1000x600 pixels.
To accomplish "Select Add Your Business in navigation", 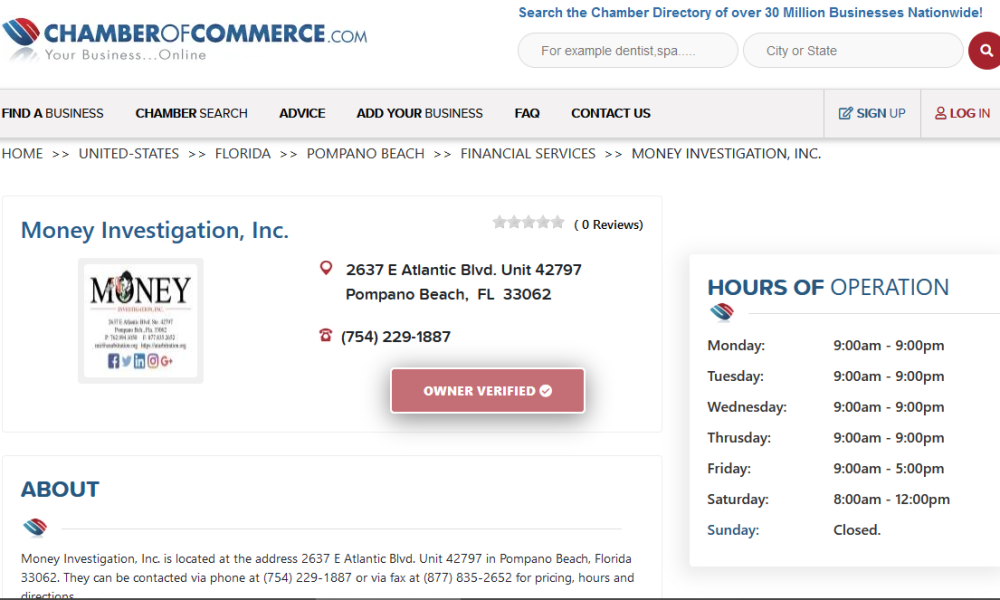I will coord(419,114).
